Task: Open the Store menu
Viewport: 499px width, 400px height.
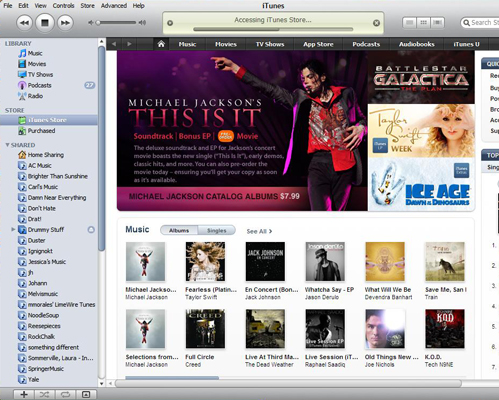Action: [87, 6]
